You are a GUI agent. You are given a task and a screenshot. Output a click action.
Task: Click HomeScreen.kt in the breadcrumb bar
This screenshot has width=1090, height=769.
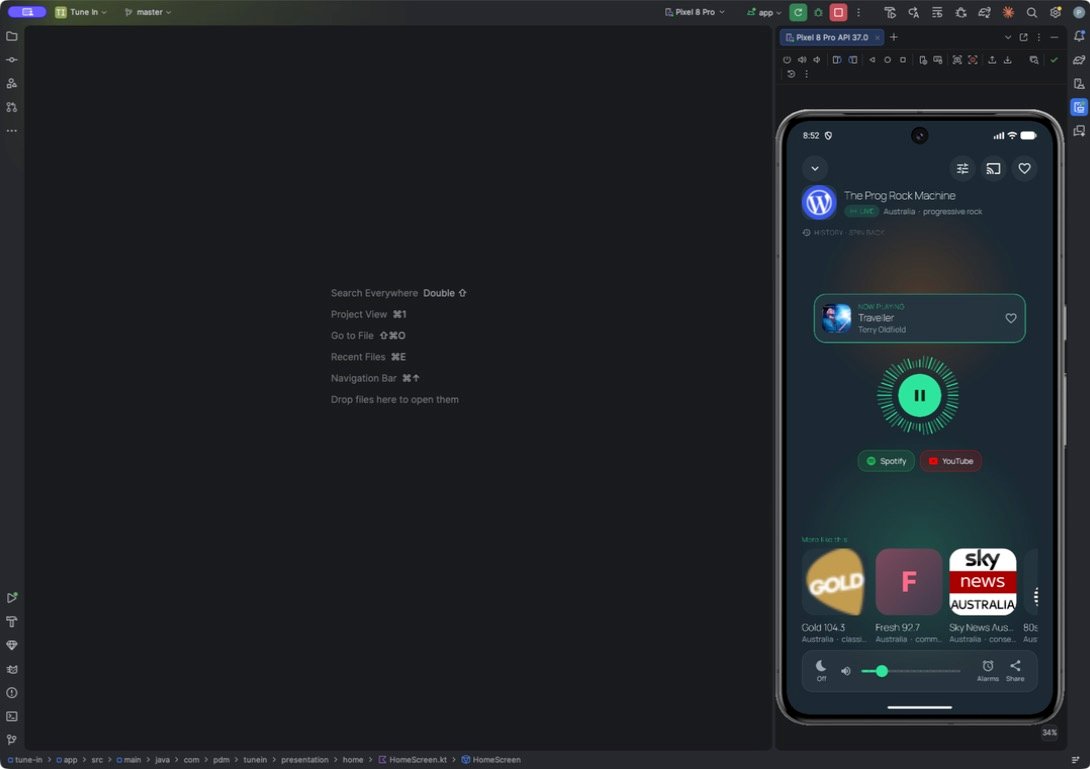412,759
